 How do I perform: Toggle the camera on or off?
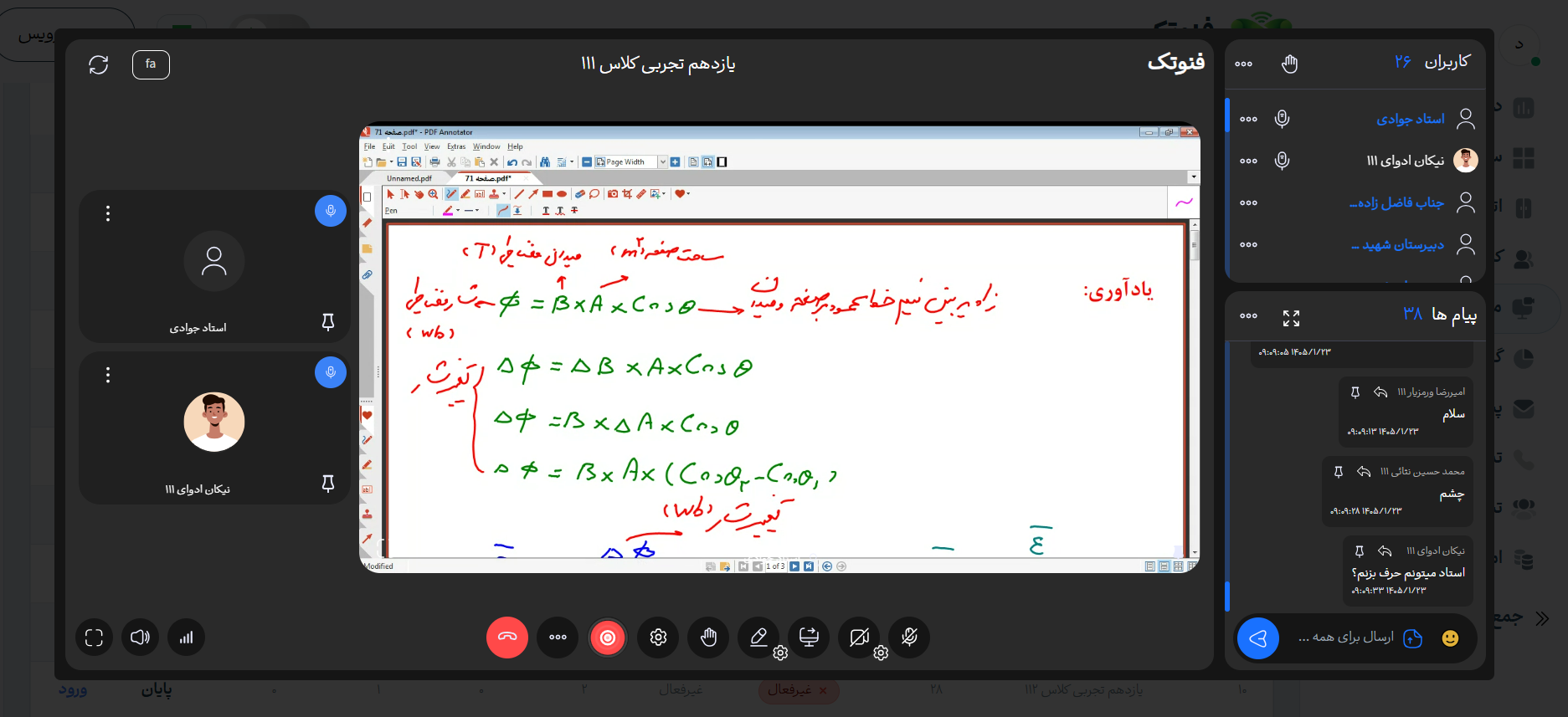(859, 638)
